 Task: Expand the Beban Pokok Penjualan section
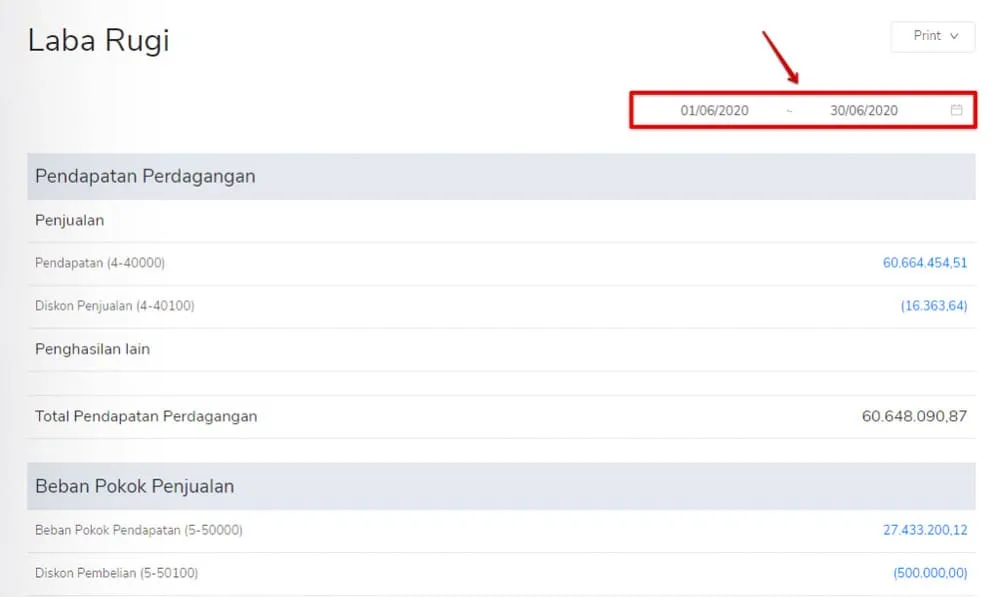tap(135, 486)
